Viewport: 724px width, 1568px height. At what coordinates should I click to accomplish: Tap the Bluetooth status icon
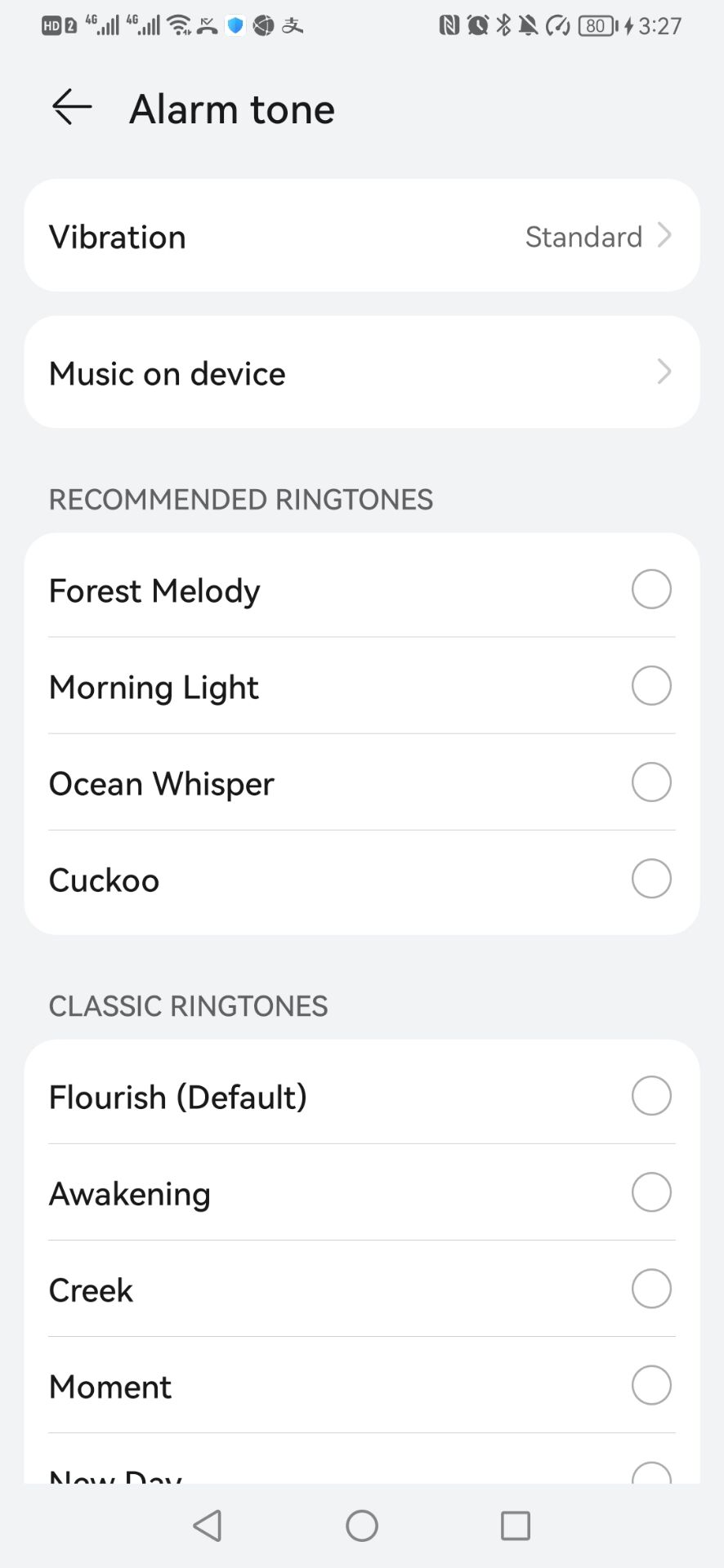click(x=503, y=26)
